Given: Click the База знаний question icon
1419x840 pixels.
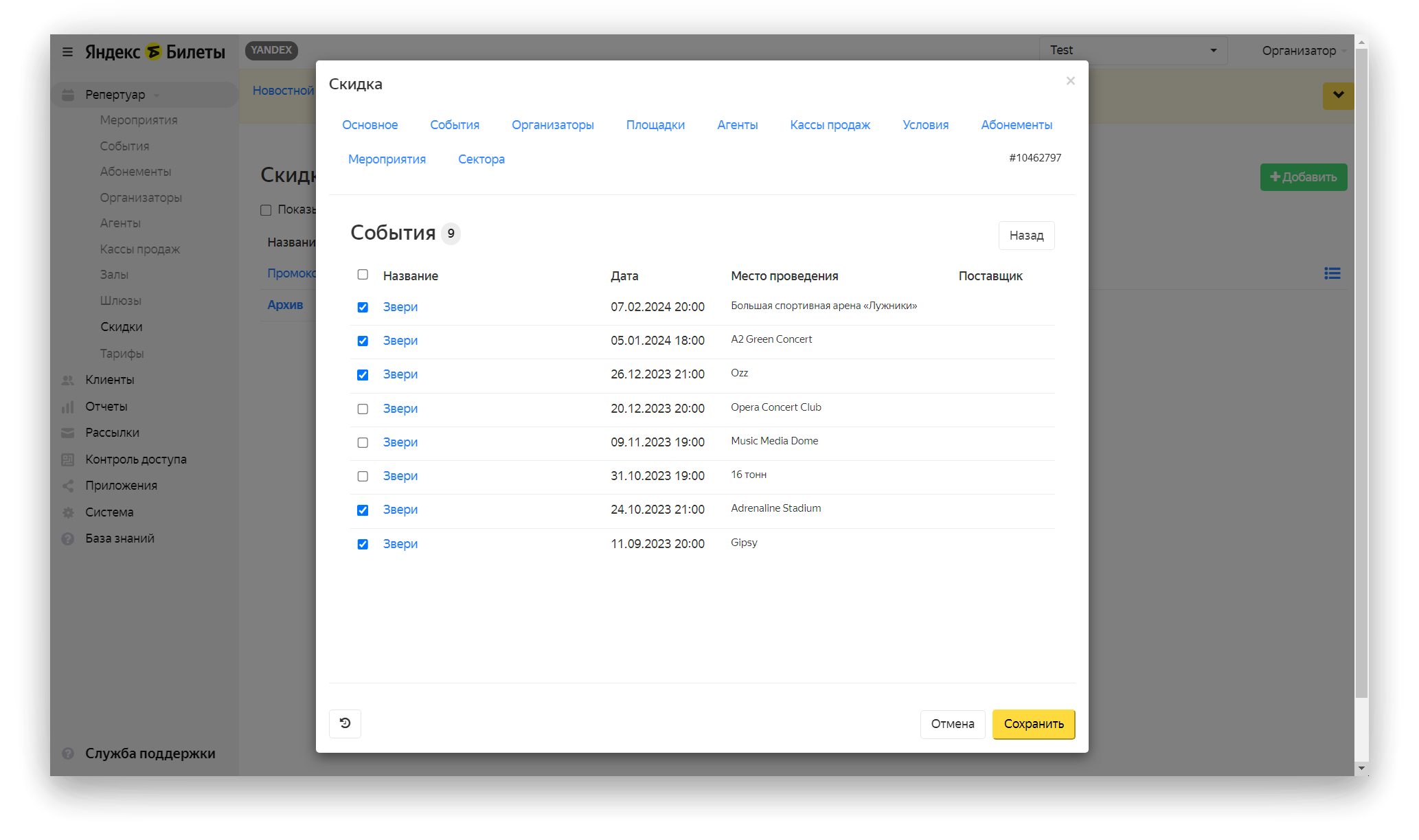Looking at the screenshot, I should (68, 538).
